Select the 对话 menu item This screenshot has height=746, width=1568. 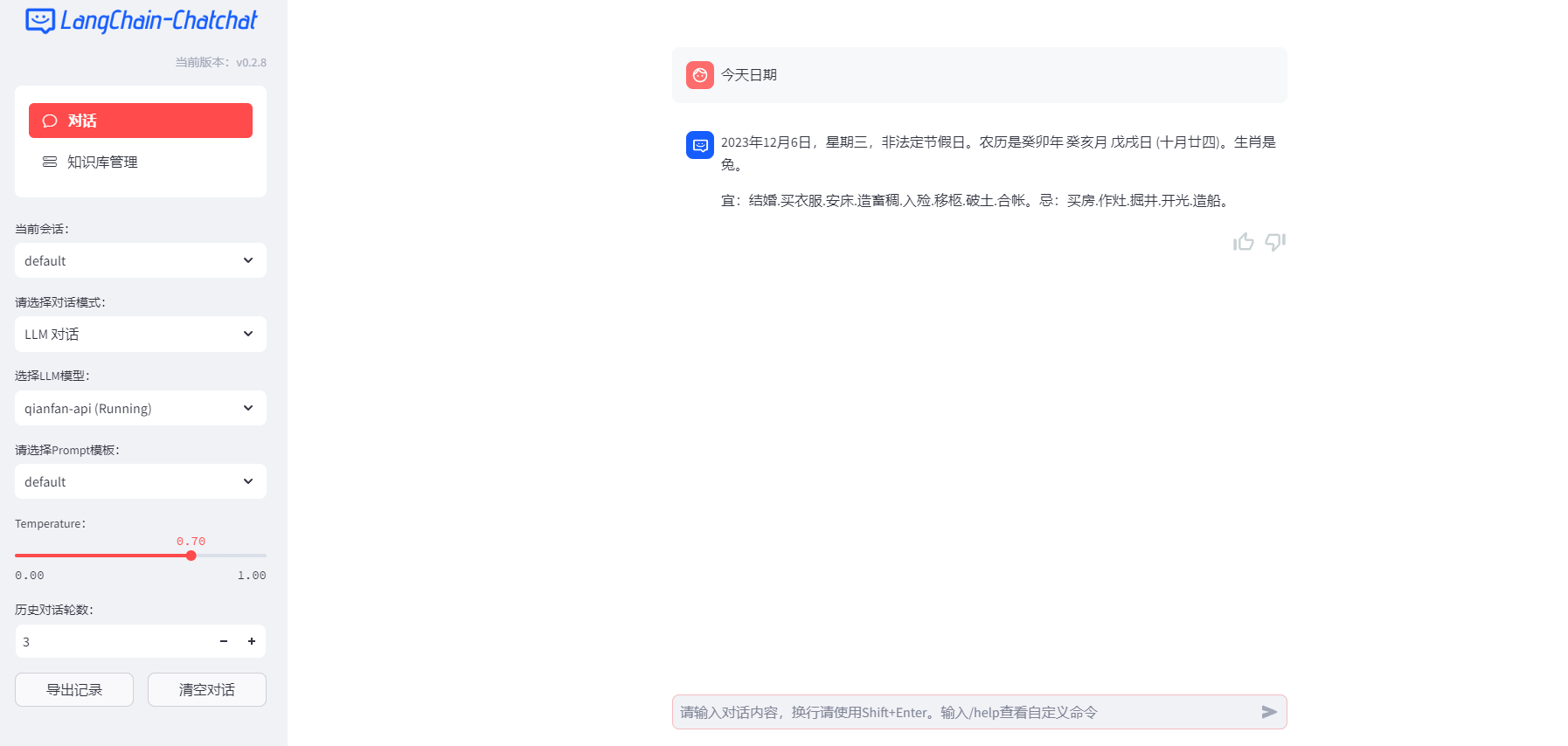tap(141, 121)
